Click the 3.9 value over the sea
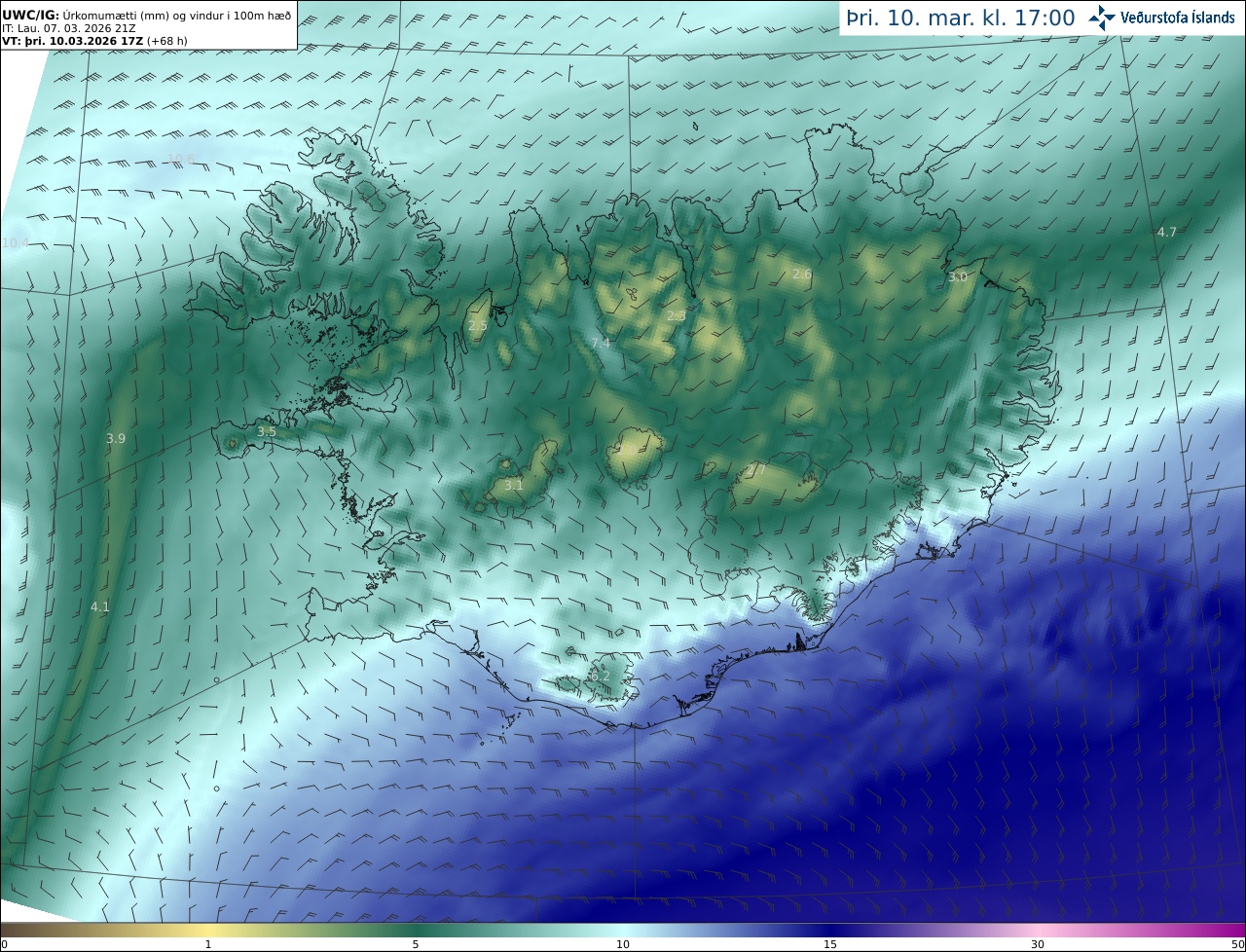 116,439
